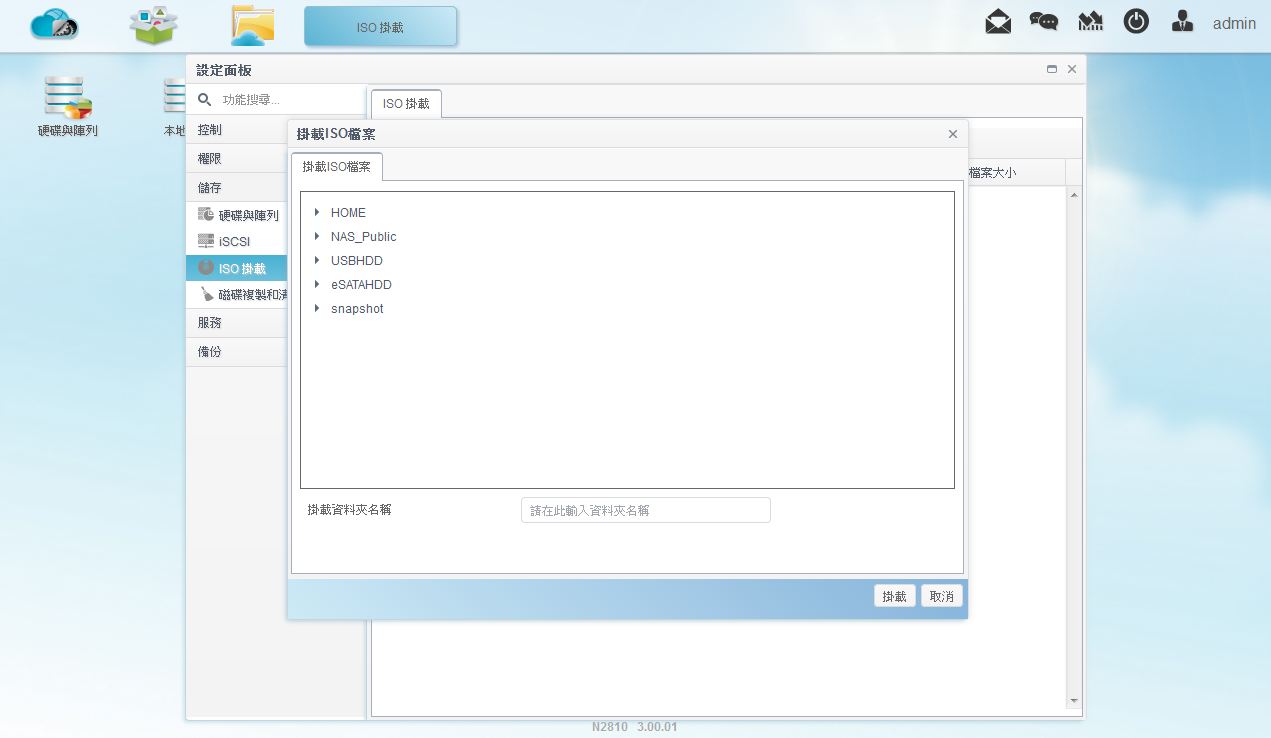Maximize the 設定面板 window
The height and width of the screenshot is (738, 1271).
click(x=1052, y=69)
